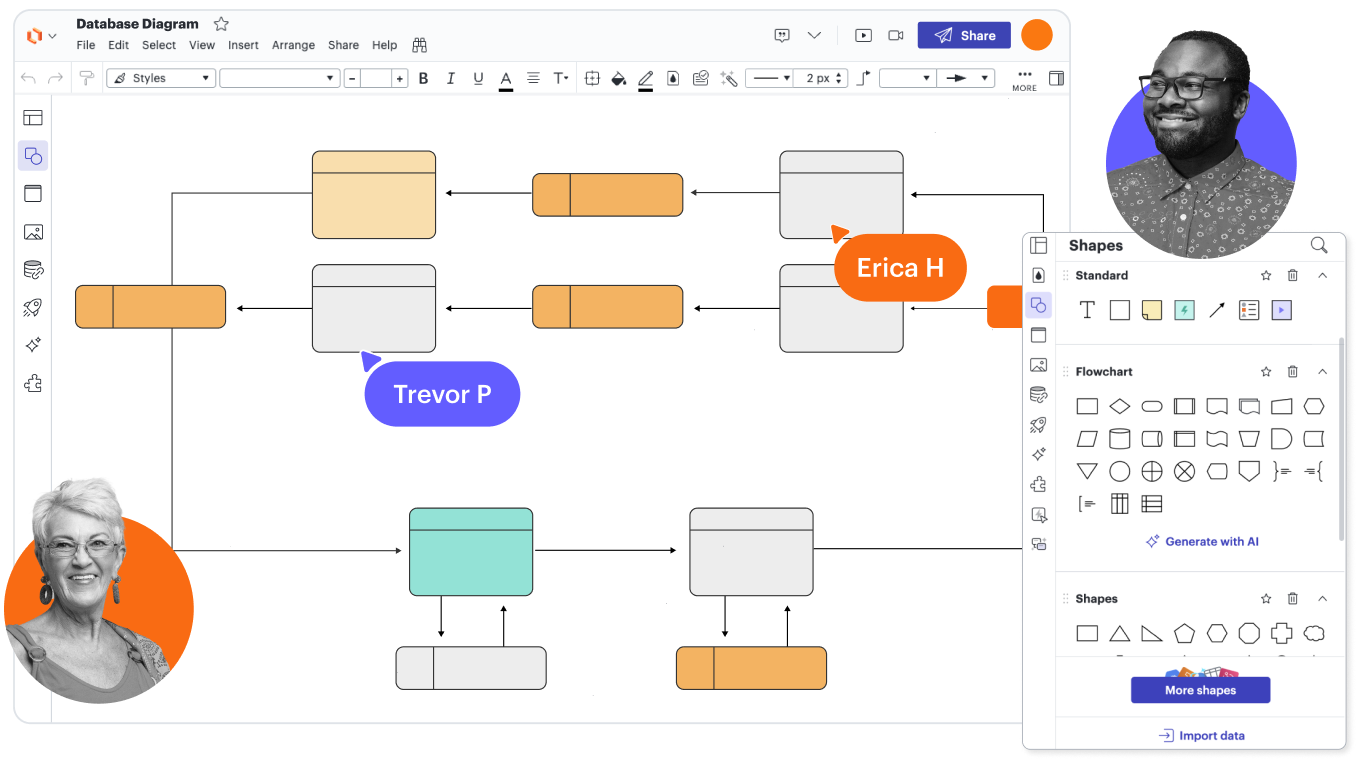Click the More shapes button
The width and height of the screenshot is (1360, 764).
[x=1200, y=690]
